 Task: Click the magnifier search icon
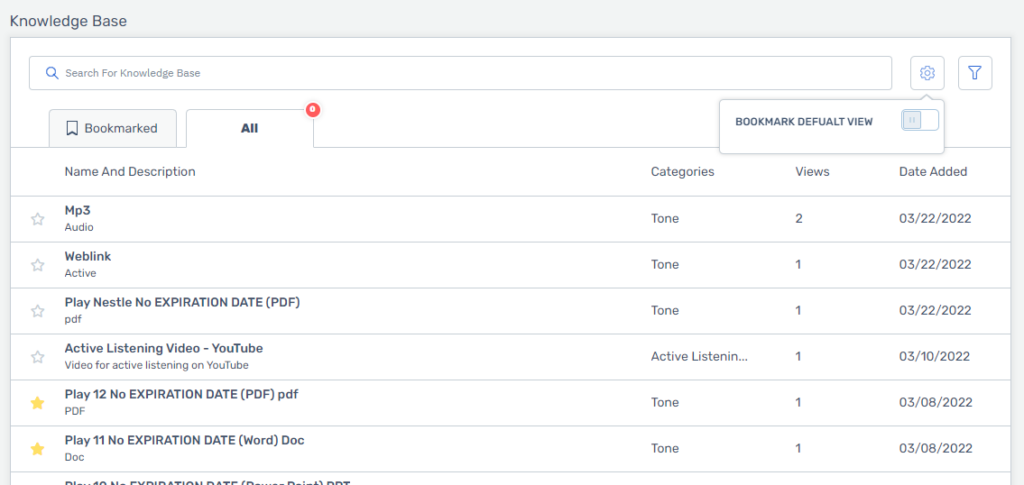[52, 73]
